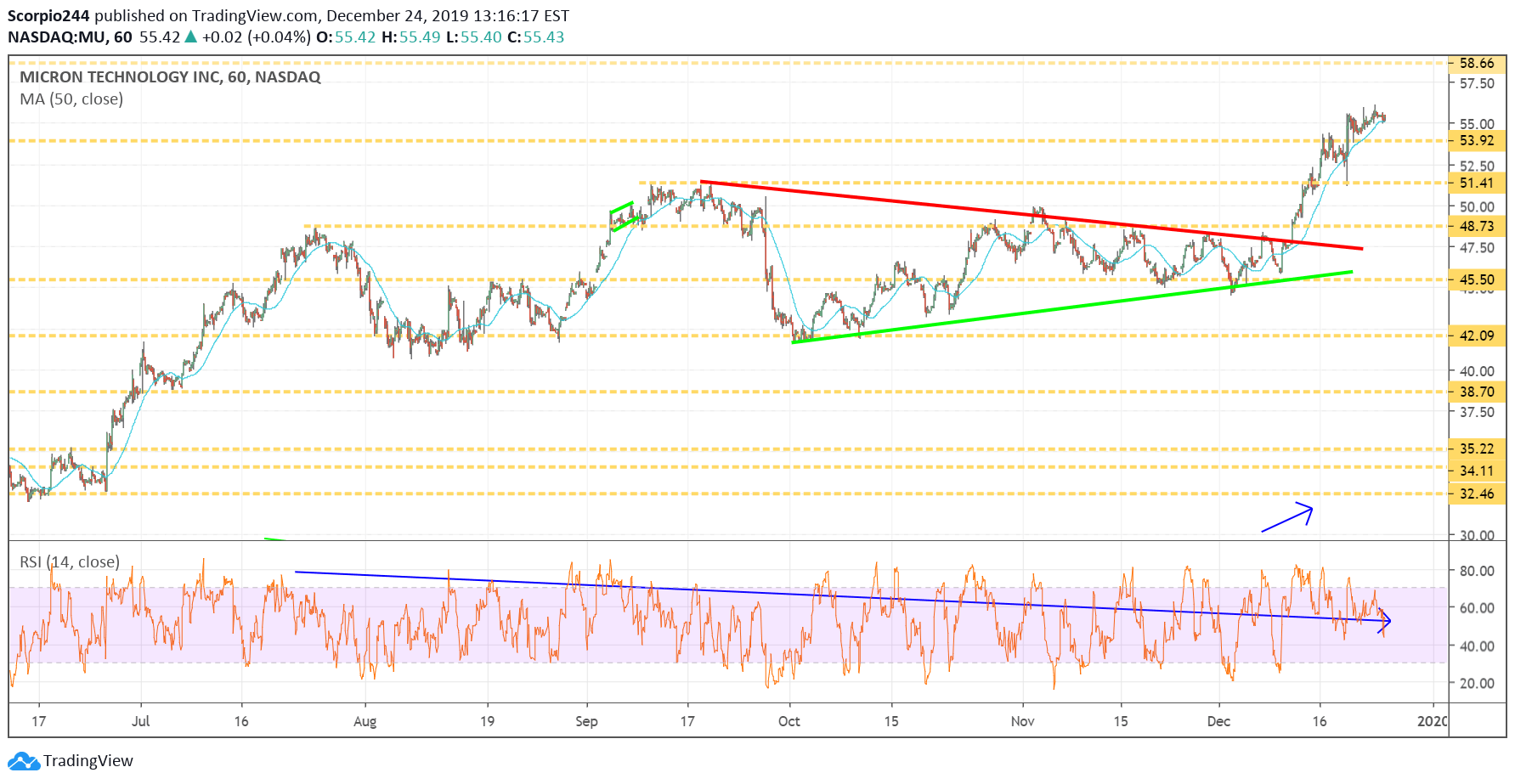Click the Scorpio244 author name
1515x784 pixels.
(x=48, y=16)
